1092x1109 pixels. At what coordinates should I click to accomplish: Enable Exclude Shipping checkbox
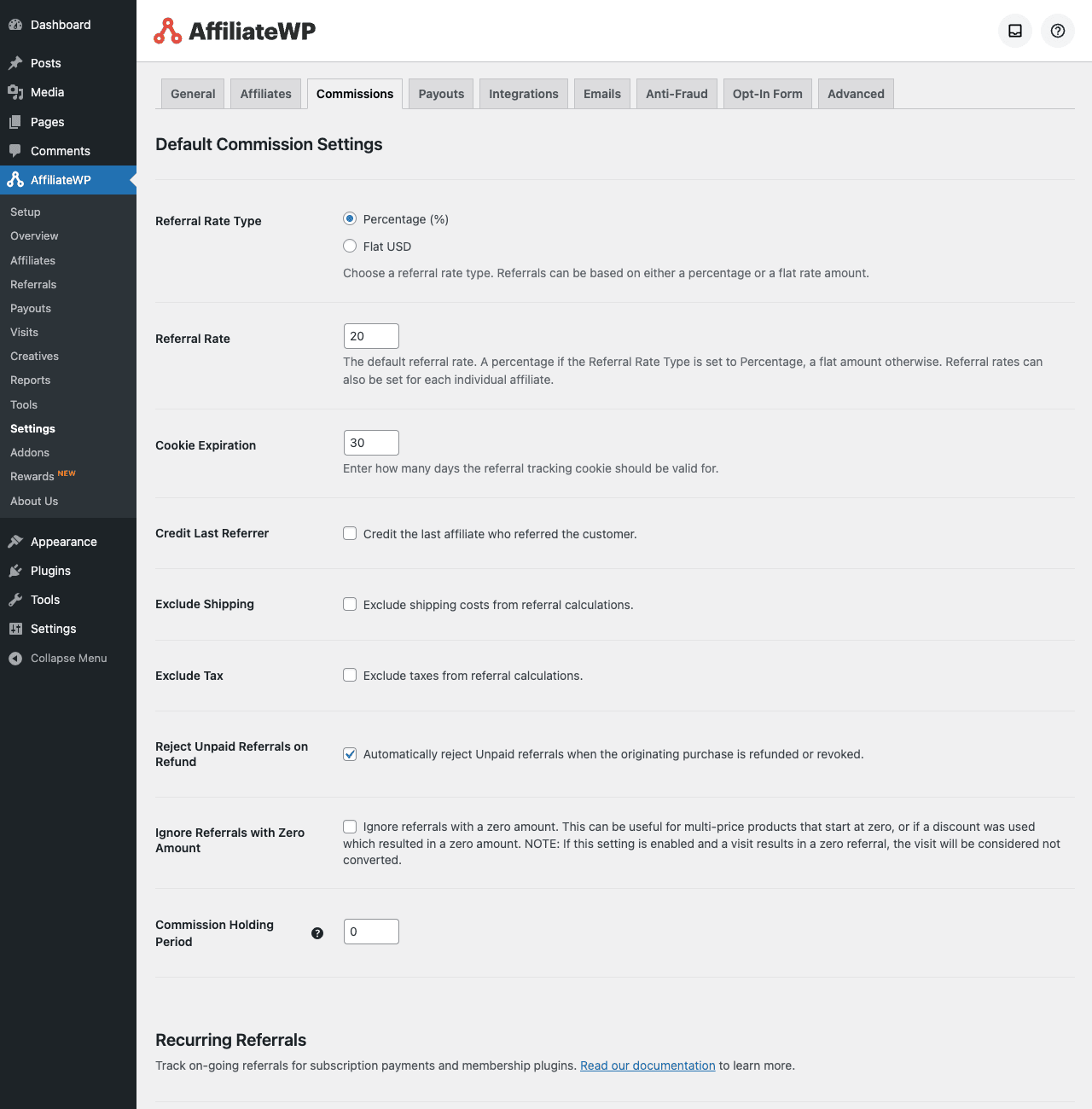point(350,604)
